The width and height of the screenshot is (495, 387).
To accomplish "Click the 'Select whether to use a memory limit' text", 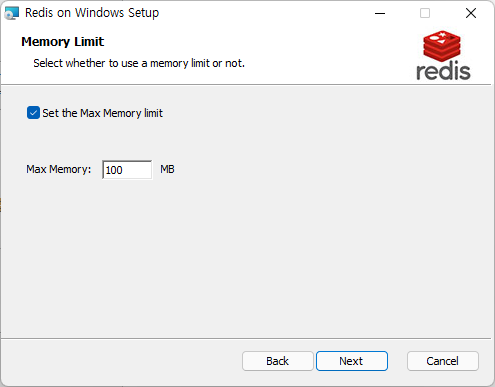I will pos(139,63).
